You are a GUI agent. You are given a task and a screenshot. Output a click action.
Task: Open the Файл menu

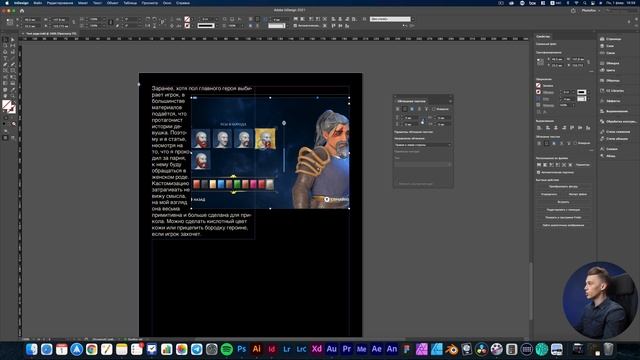click(x=38, y=3)
